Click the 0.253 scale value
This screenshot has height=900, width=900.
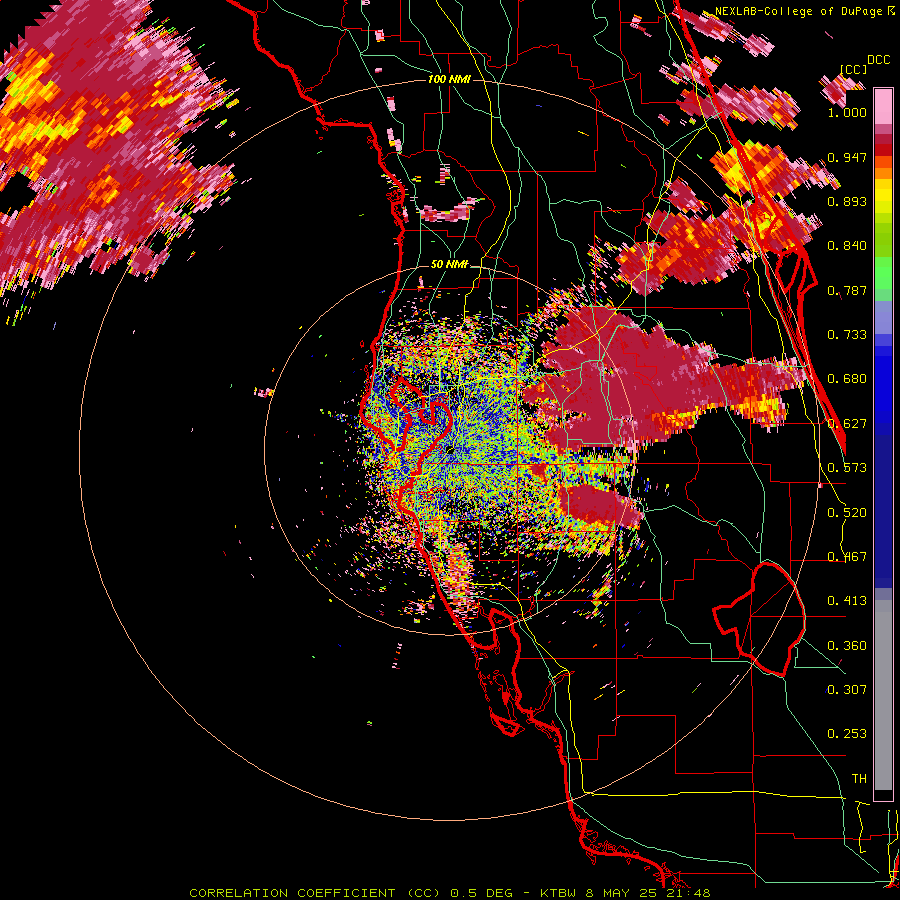click(847, 734)
